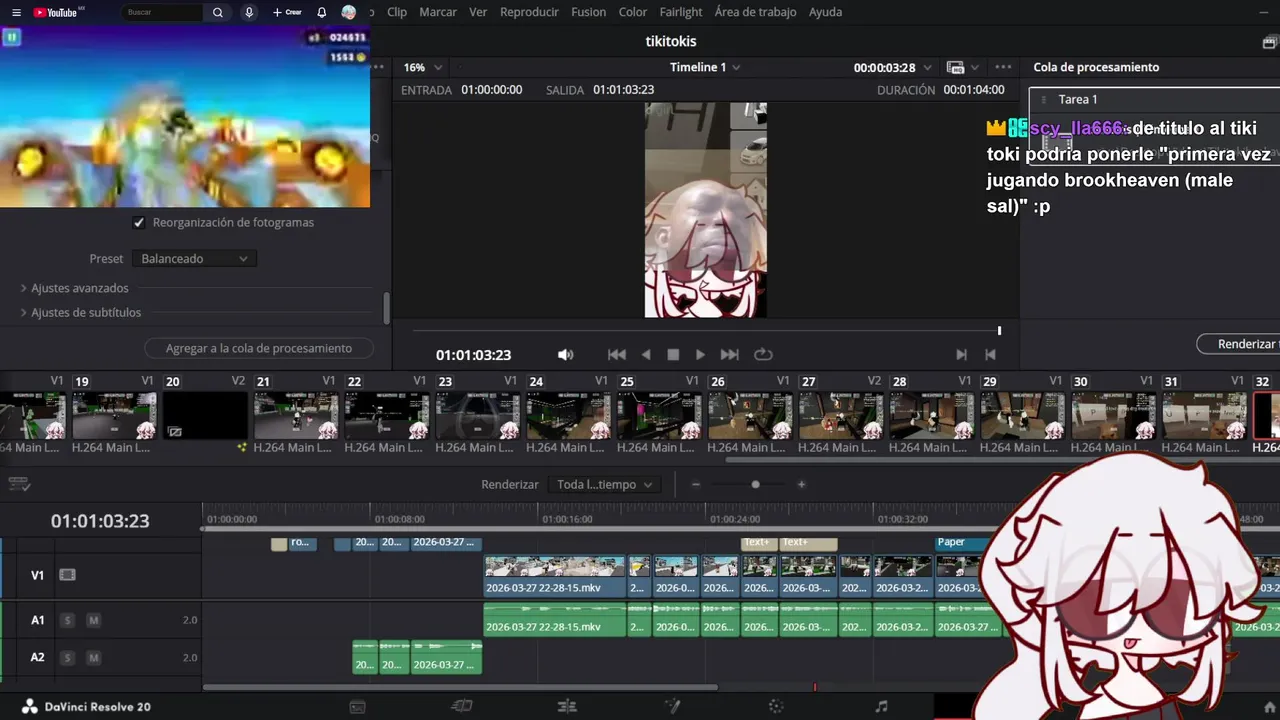
Task: Open the Edit page icon
Action: (x=567, y=706)
